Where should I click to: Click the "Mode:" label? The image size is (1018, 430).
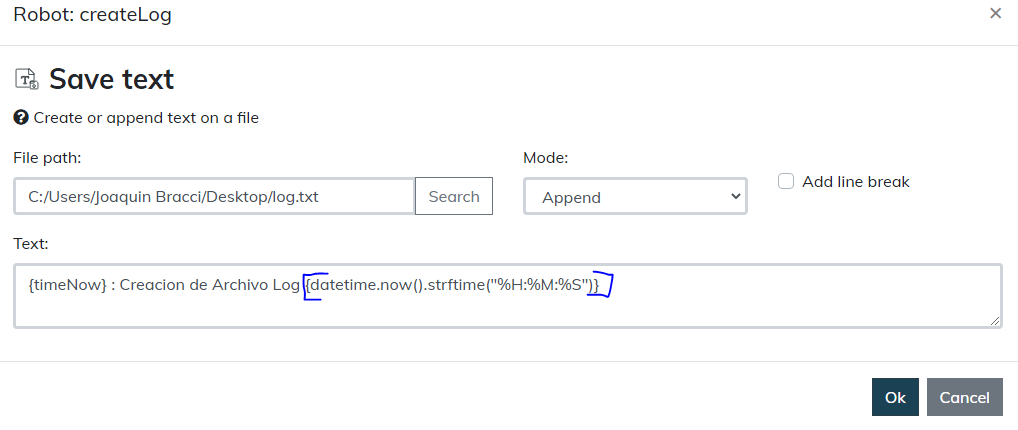click(545, 158)
